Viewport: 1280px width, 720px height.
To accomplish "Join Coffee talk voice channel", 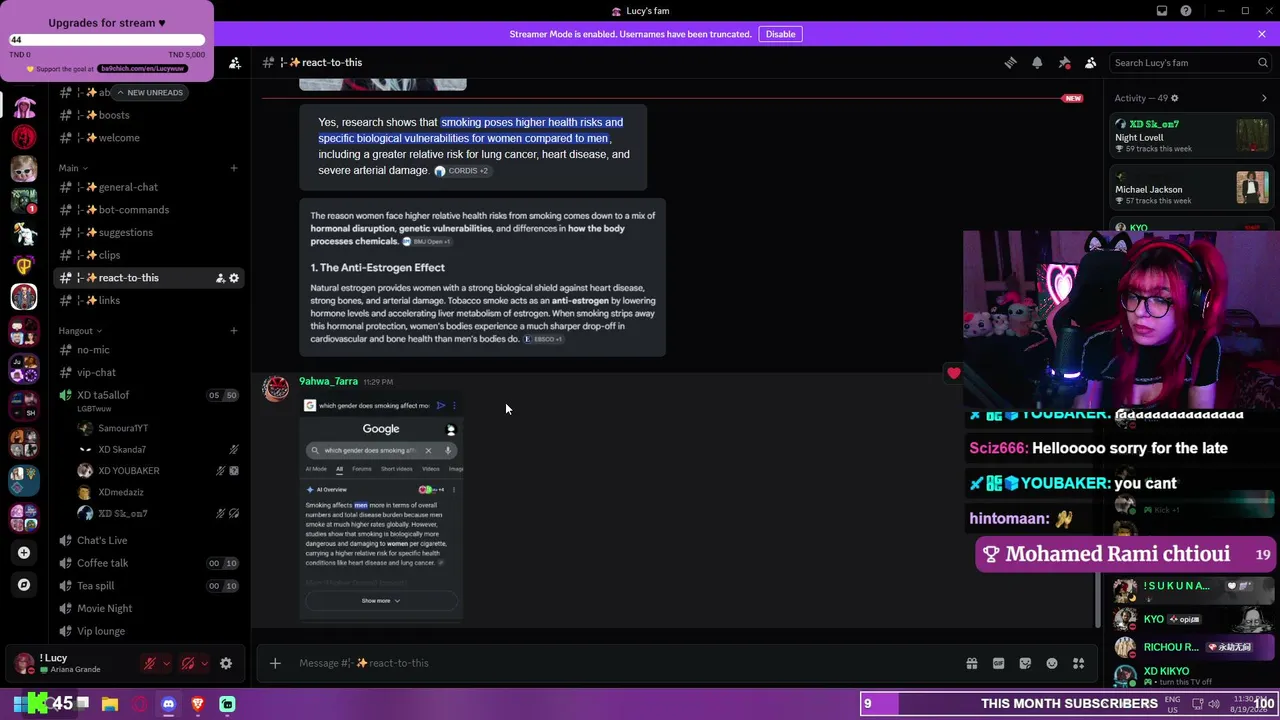I will coord(148,563).
